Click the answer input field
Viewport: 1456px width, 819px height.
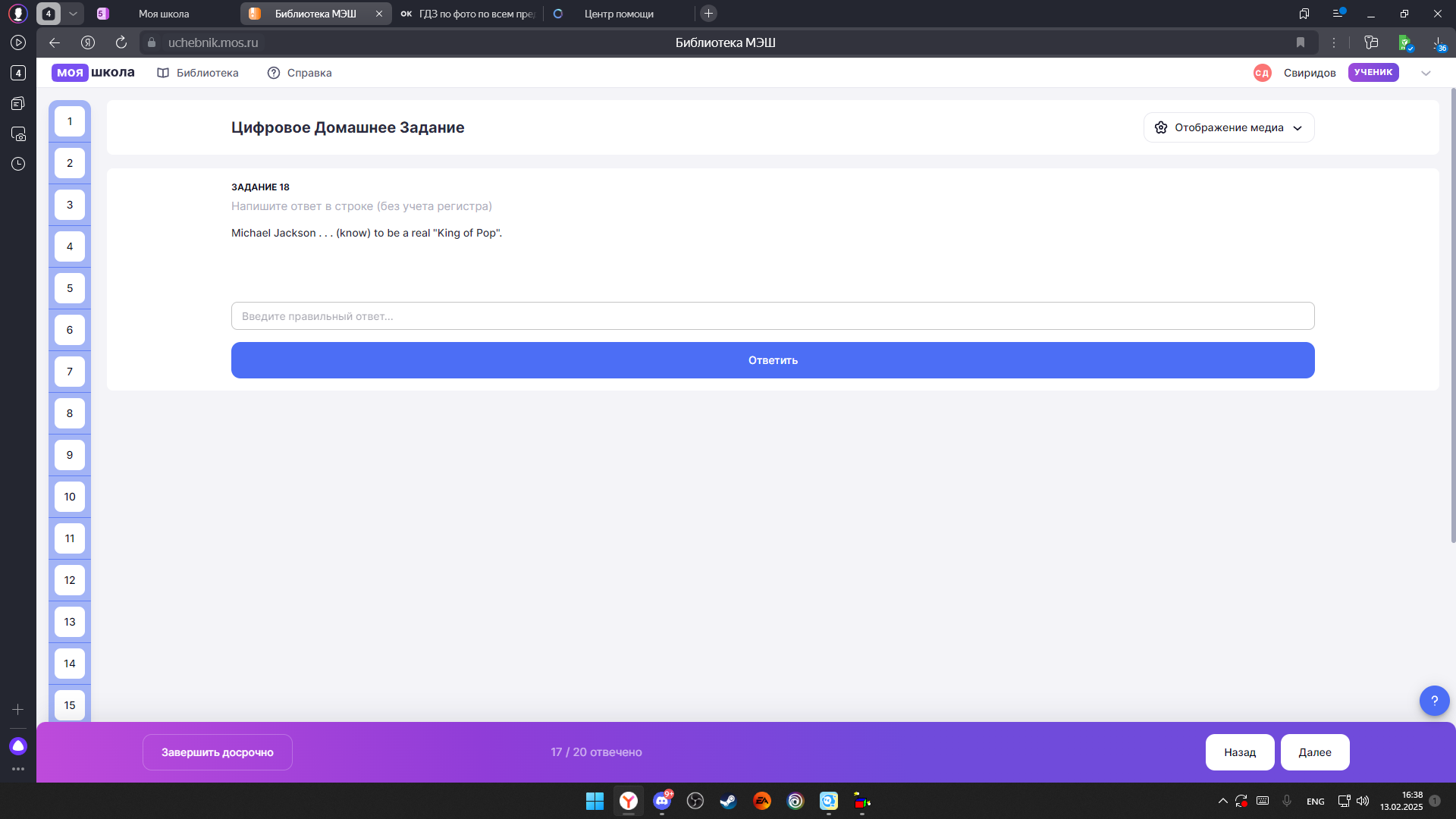772,316
